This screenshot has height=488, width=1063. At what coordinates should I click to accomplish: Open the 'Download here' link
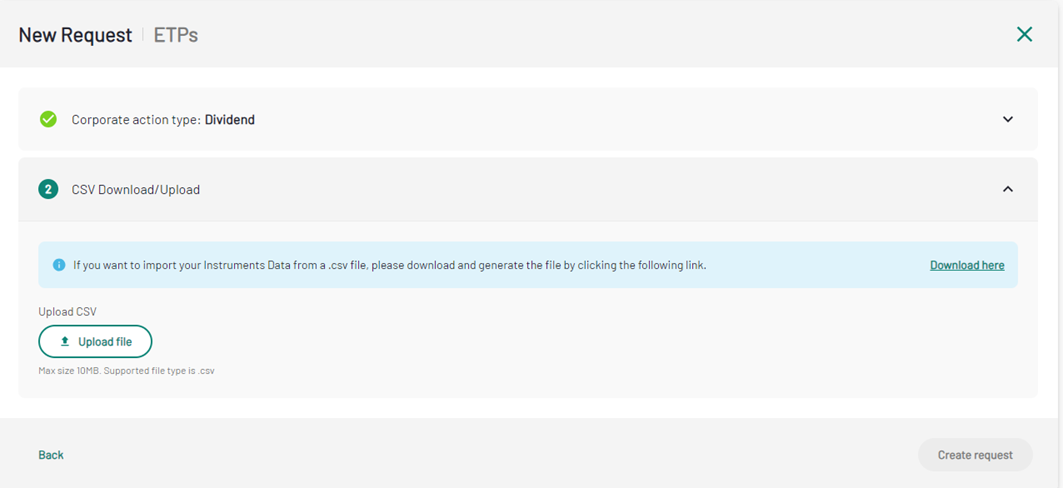point(966,265)
